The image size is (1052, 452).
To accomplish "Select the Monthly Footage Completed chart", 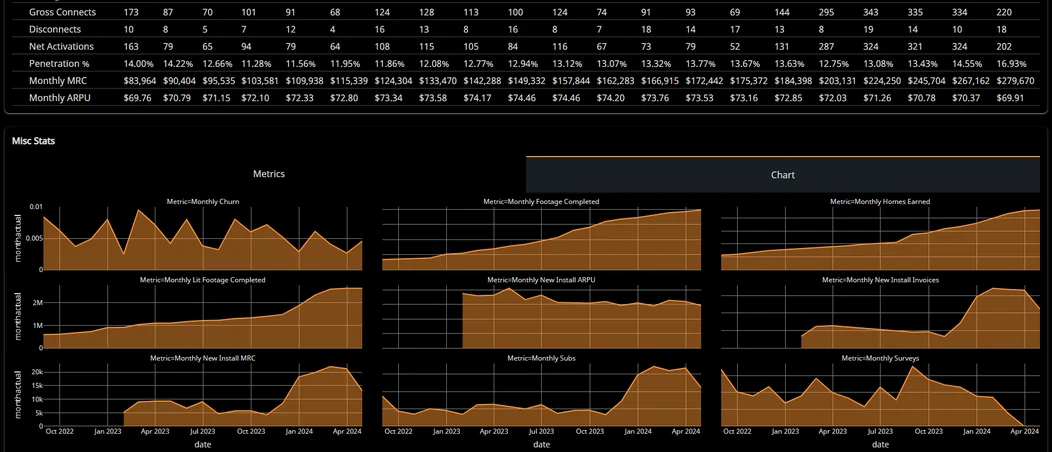I will pyautogui.click(x=541, y=238).
